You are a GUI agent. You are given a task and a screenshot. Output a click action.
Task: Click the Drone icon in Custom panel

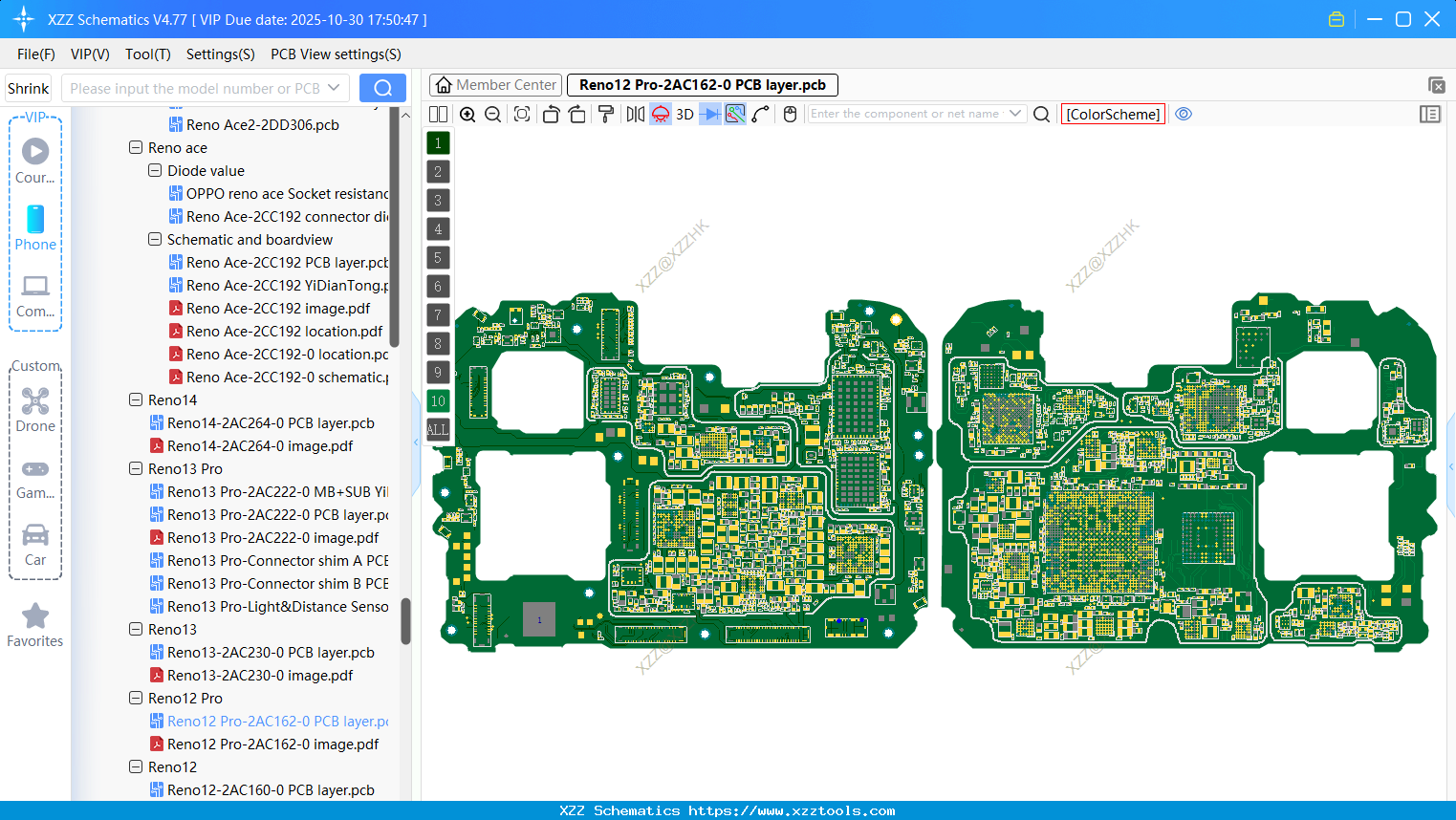pos(35,400)
